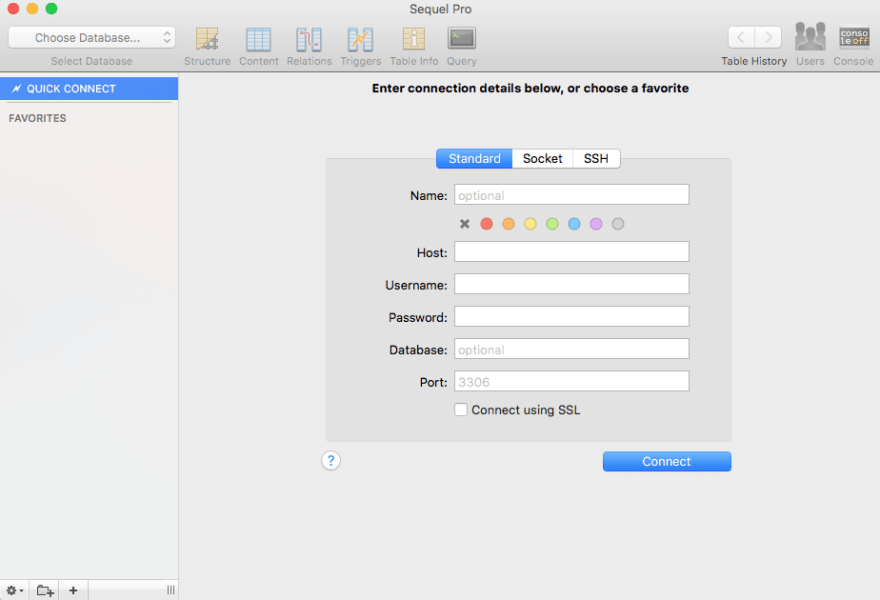Open the gear actions menu in sidebar

[x=14, y=590]
